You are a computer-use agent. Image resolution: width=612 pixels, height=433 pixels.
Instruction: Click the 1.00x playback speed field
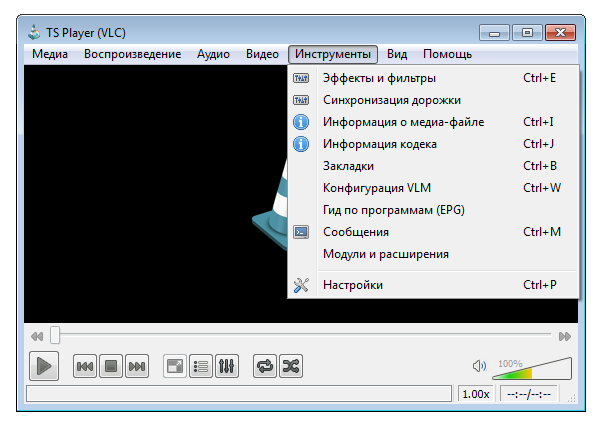[x=476, y=394]
